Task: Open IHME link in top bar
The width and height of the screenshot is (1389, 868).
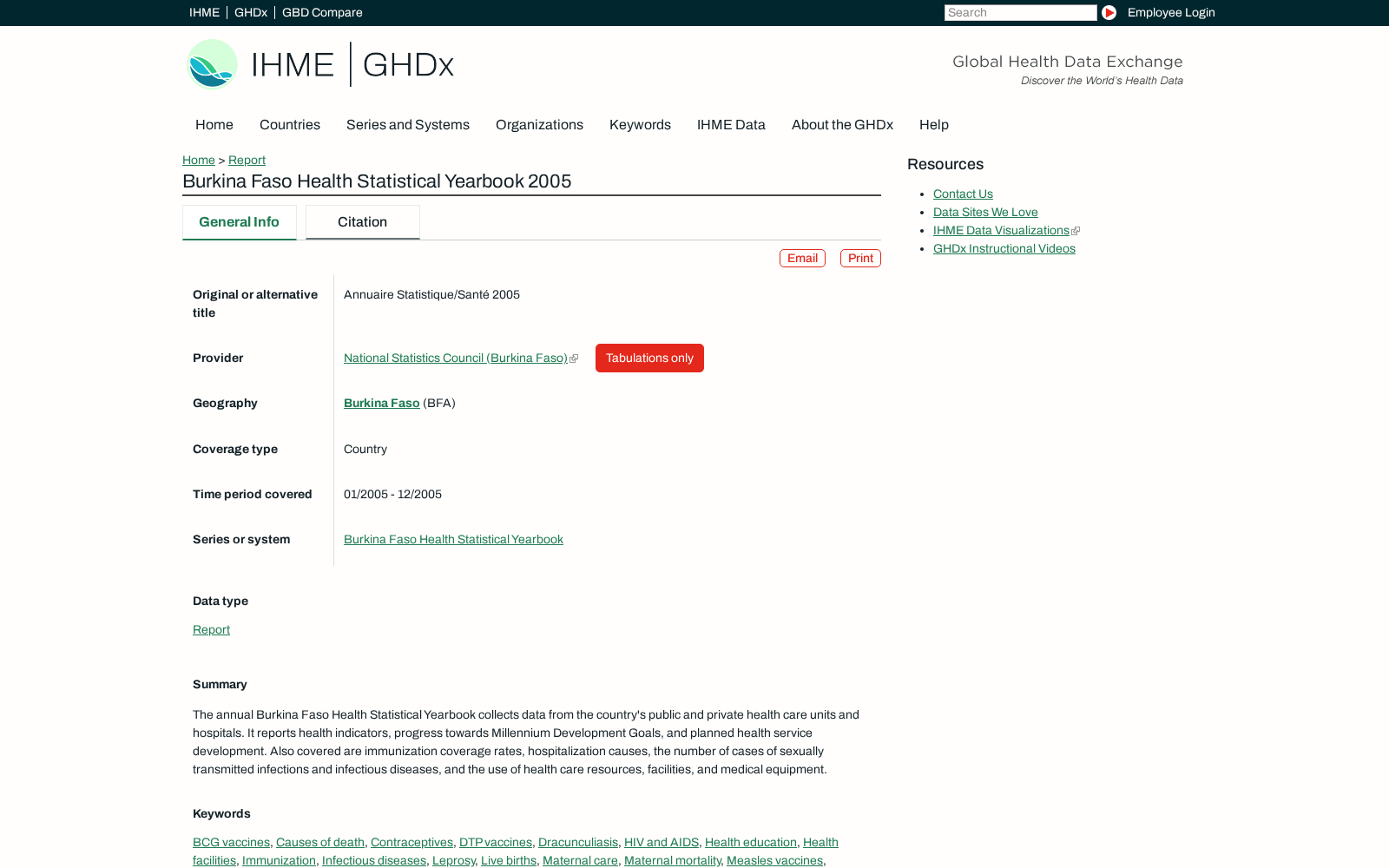Action: (204, 12)
